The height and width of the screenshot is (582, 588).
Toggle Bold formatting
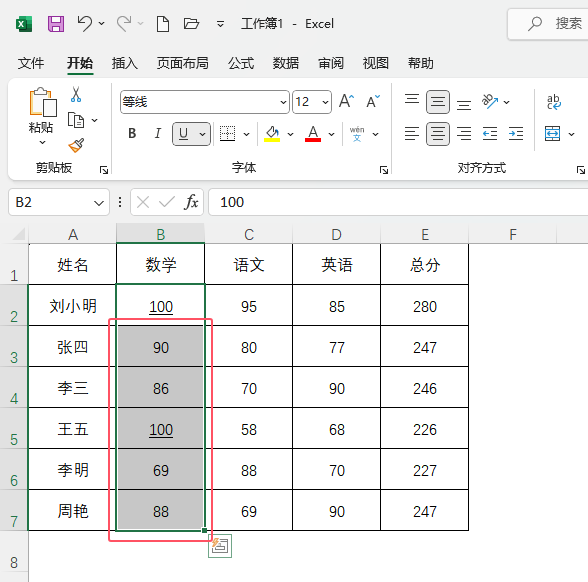pos(132,134)
